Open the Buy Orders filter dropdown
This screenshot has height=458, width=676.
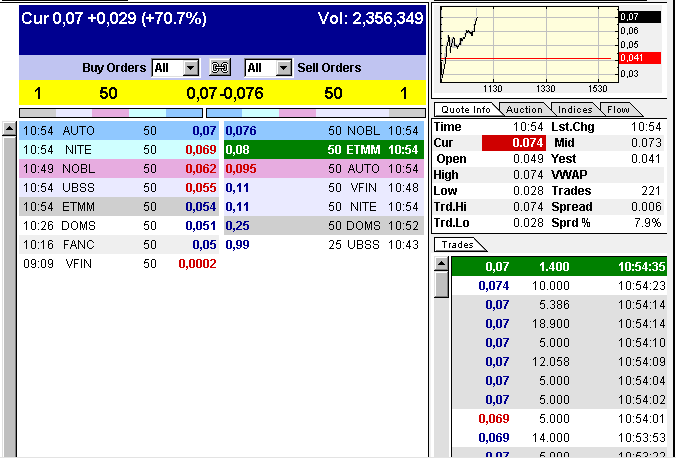click(190, 68)
